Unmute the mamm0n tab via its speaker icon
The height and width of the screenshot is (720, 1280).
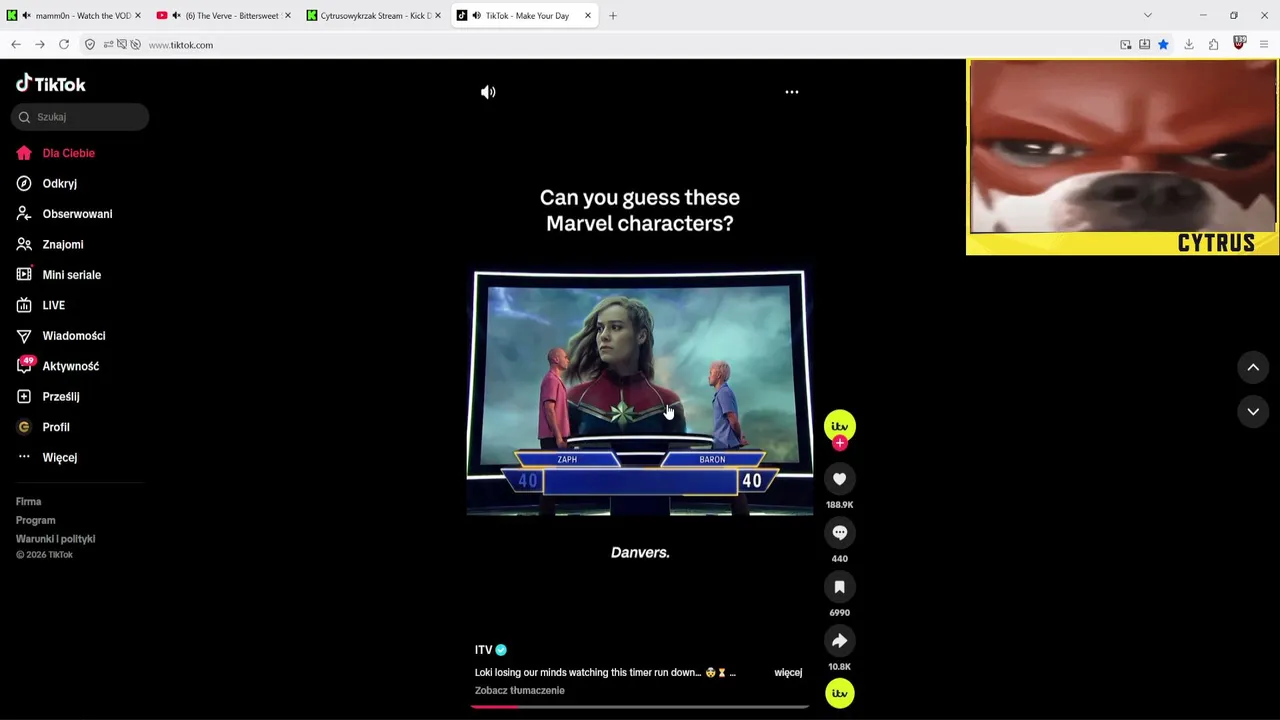coord(26,16)
